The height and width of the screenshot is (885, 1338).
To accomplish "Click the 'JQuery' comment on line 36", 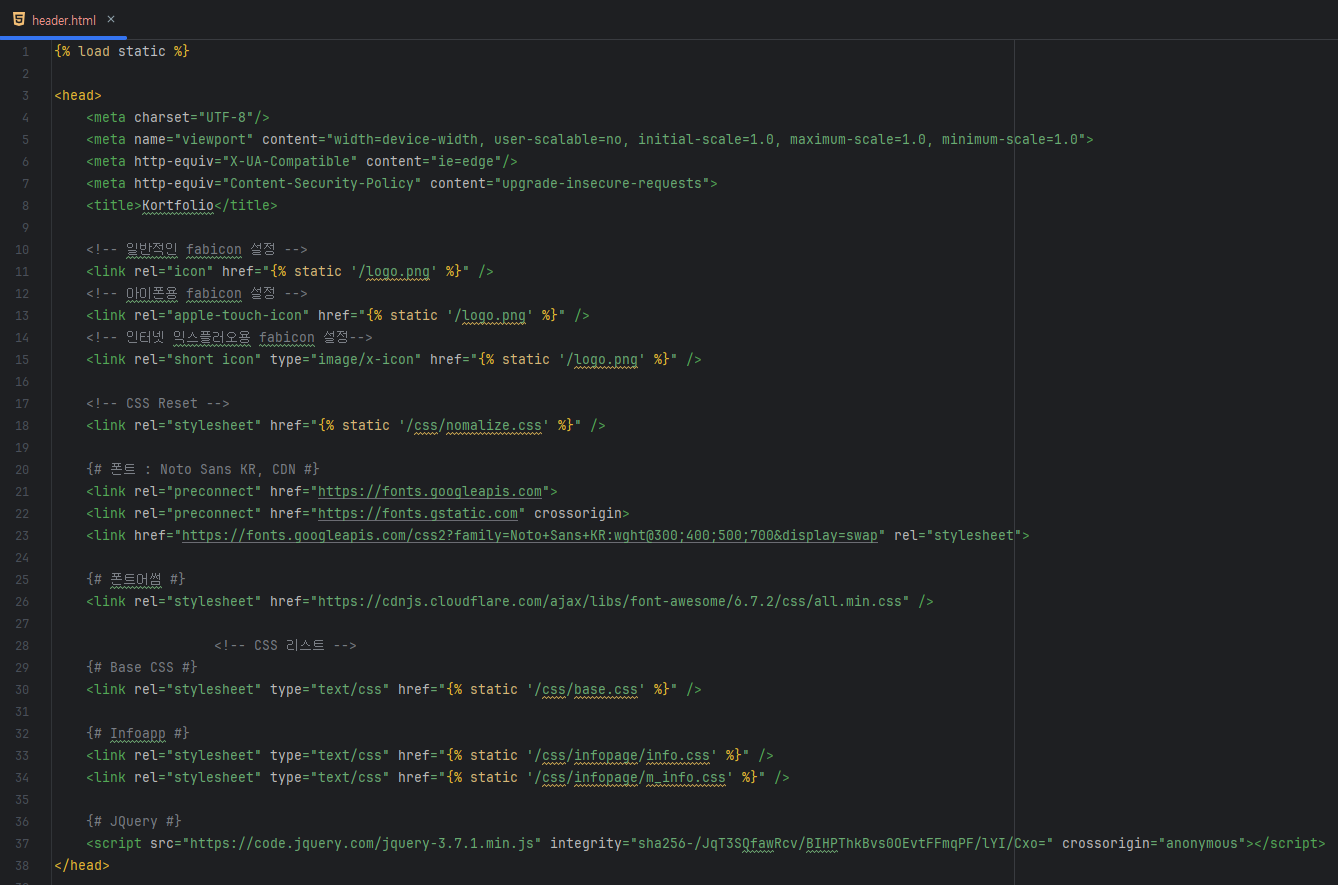I will click(134, 821).
